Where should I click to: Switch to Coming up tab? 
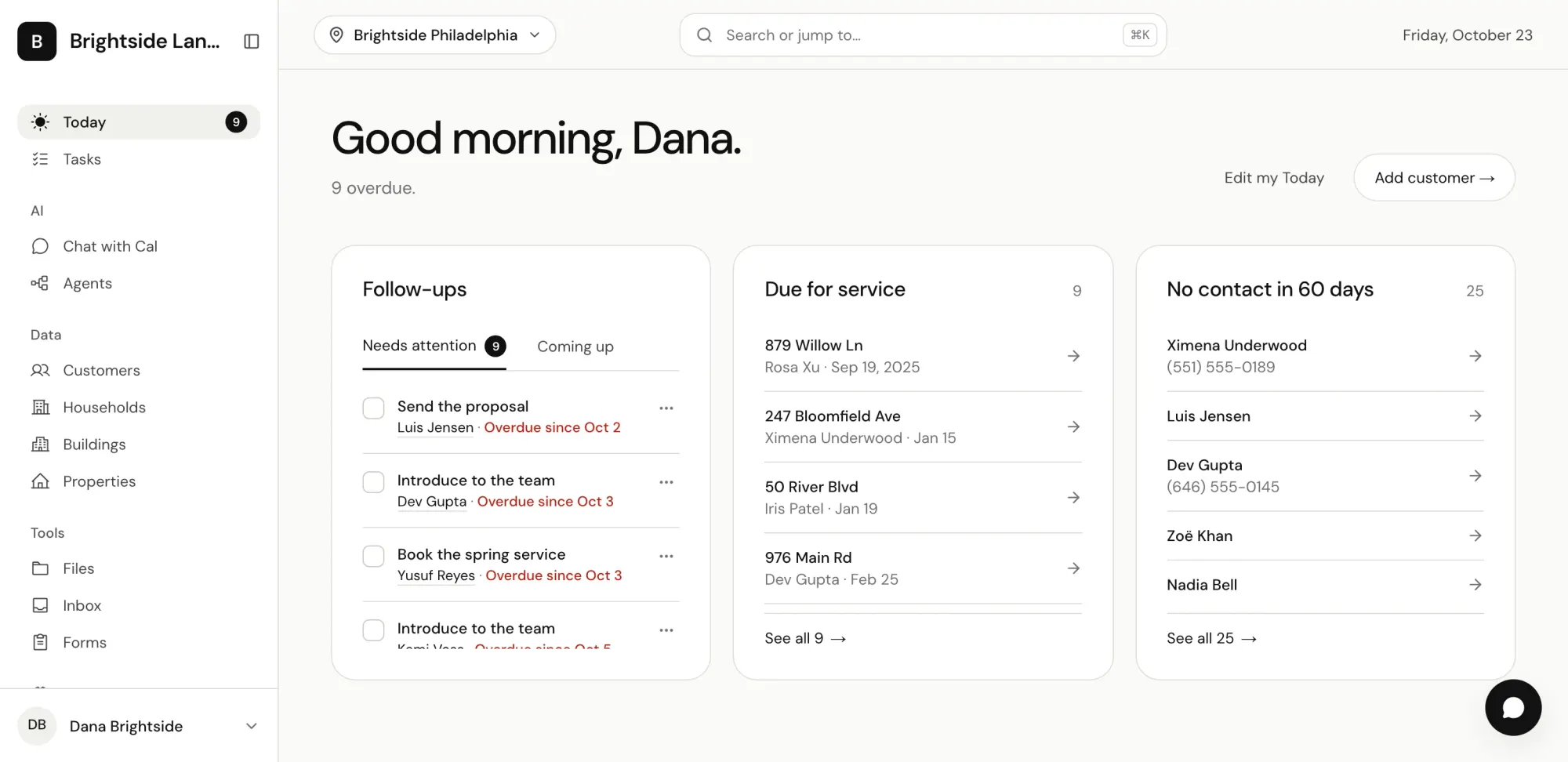(x=575, y=347)
